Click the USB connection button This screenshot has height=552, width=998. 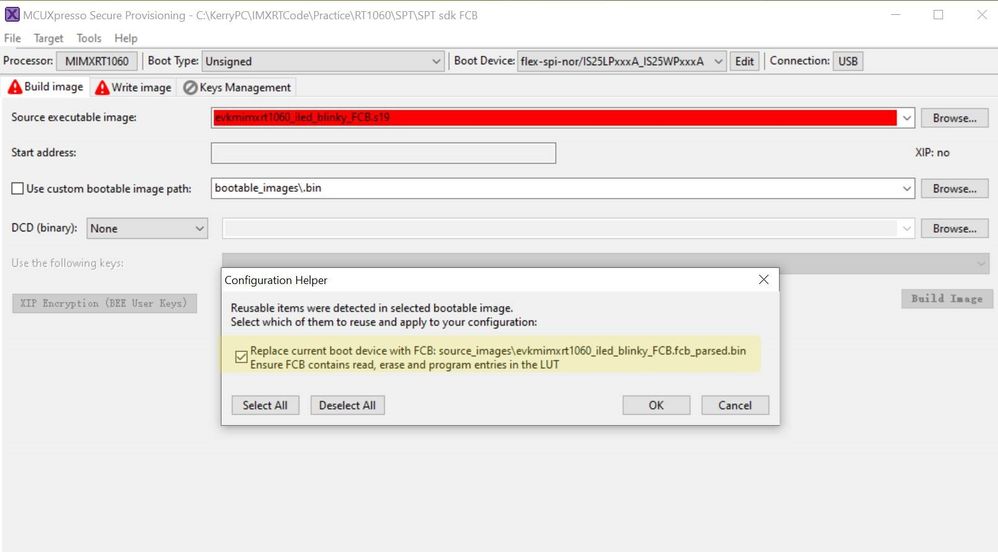(x=847, y=61)
